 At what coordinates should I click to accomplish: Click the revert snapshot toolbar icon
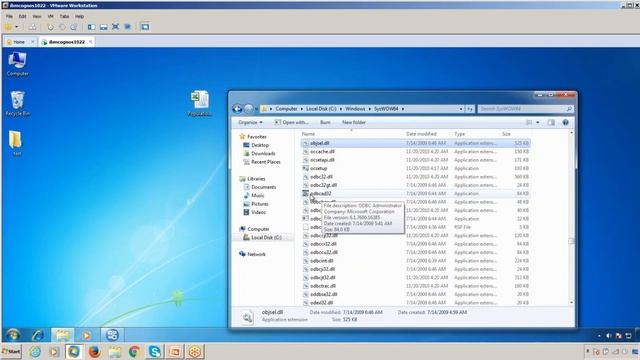click(62, 27)
